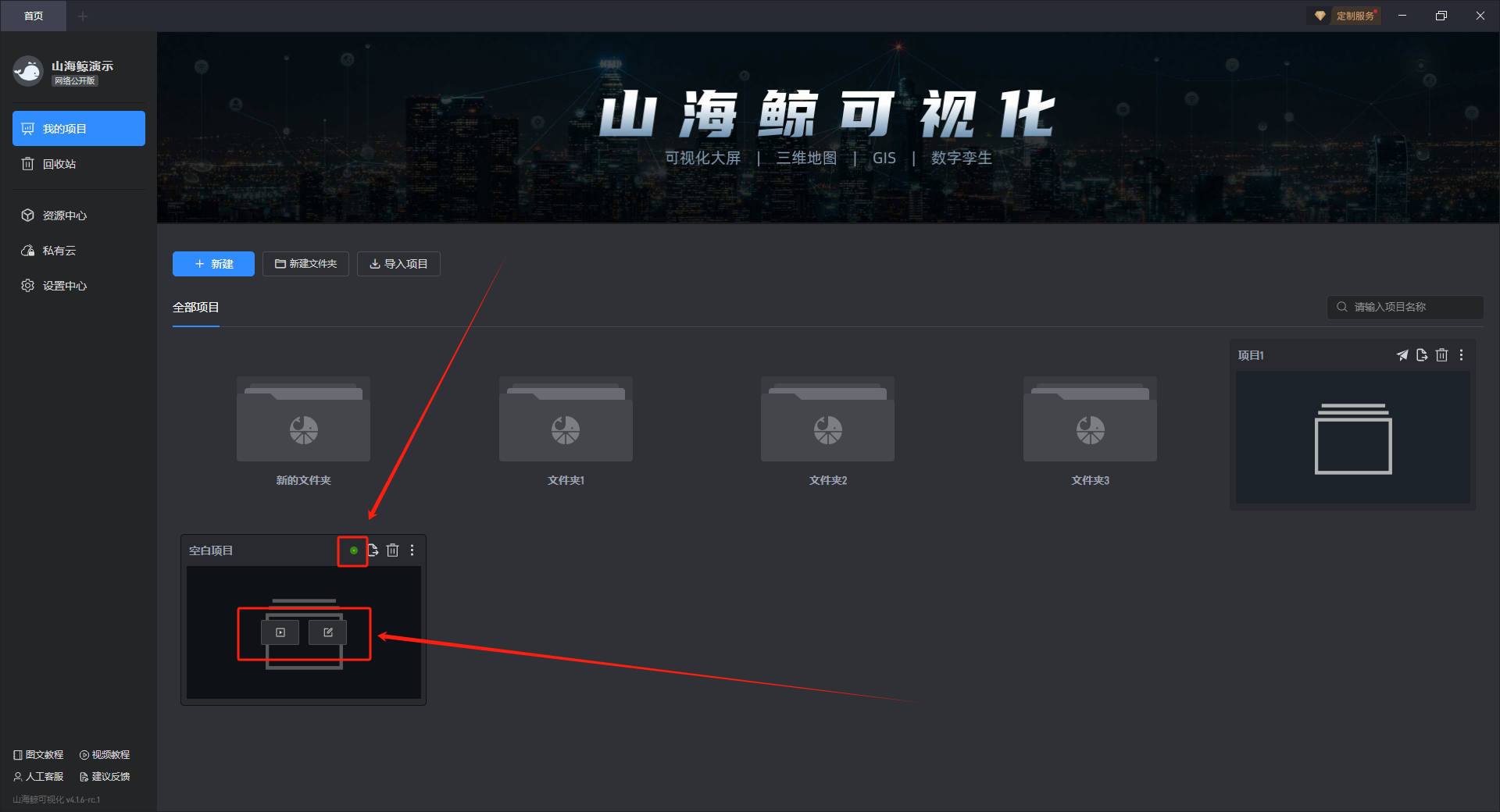Click the 导入项目 button

click(x=398, y=264)
